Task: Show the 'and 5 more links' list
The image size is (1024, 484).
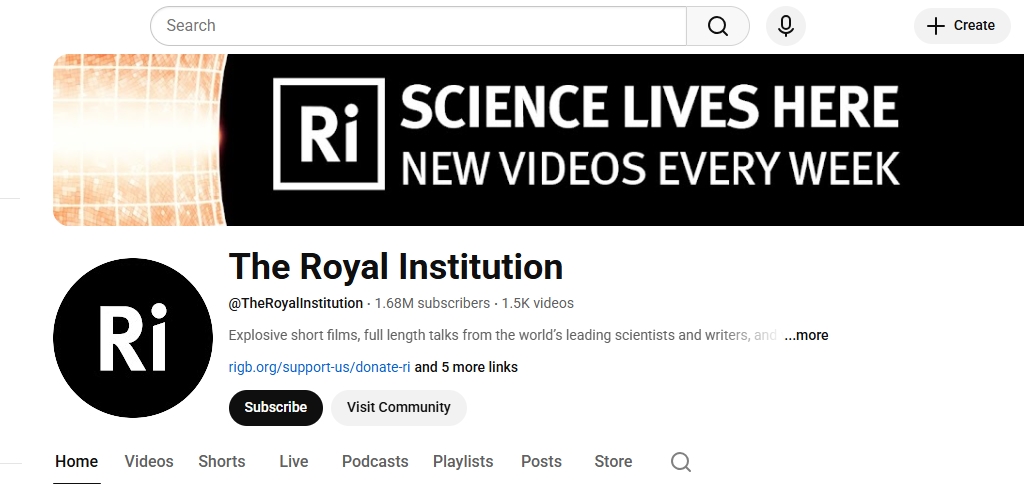Action: tap(466, 367)
